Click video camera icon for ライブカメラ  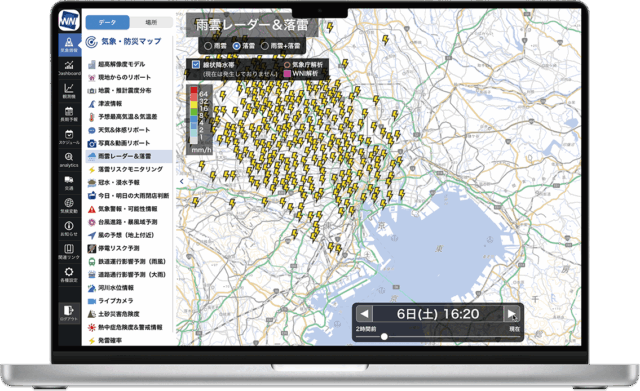[92, 301]
